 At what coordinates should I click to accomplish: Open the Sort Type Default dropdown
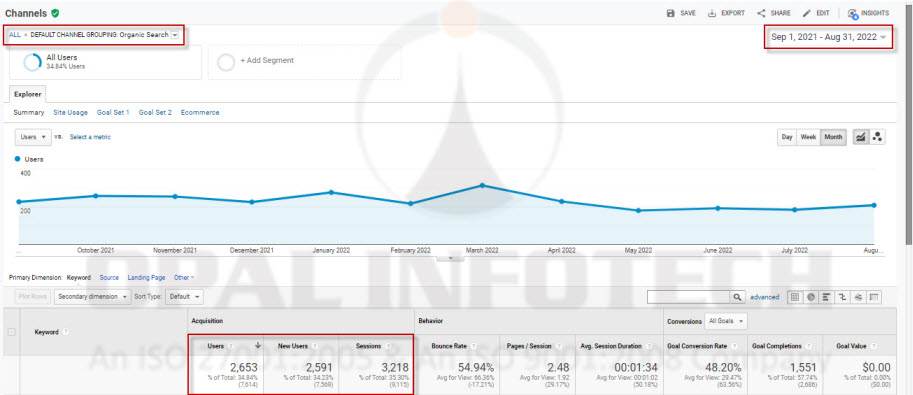click(x=184, y=297)
